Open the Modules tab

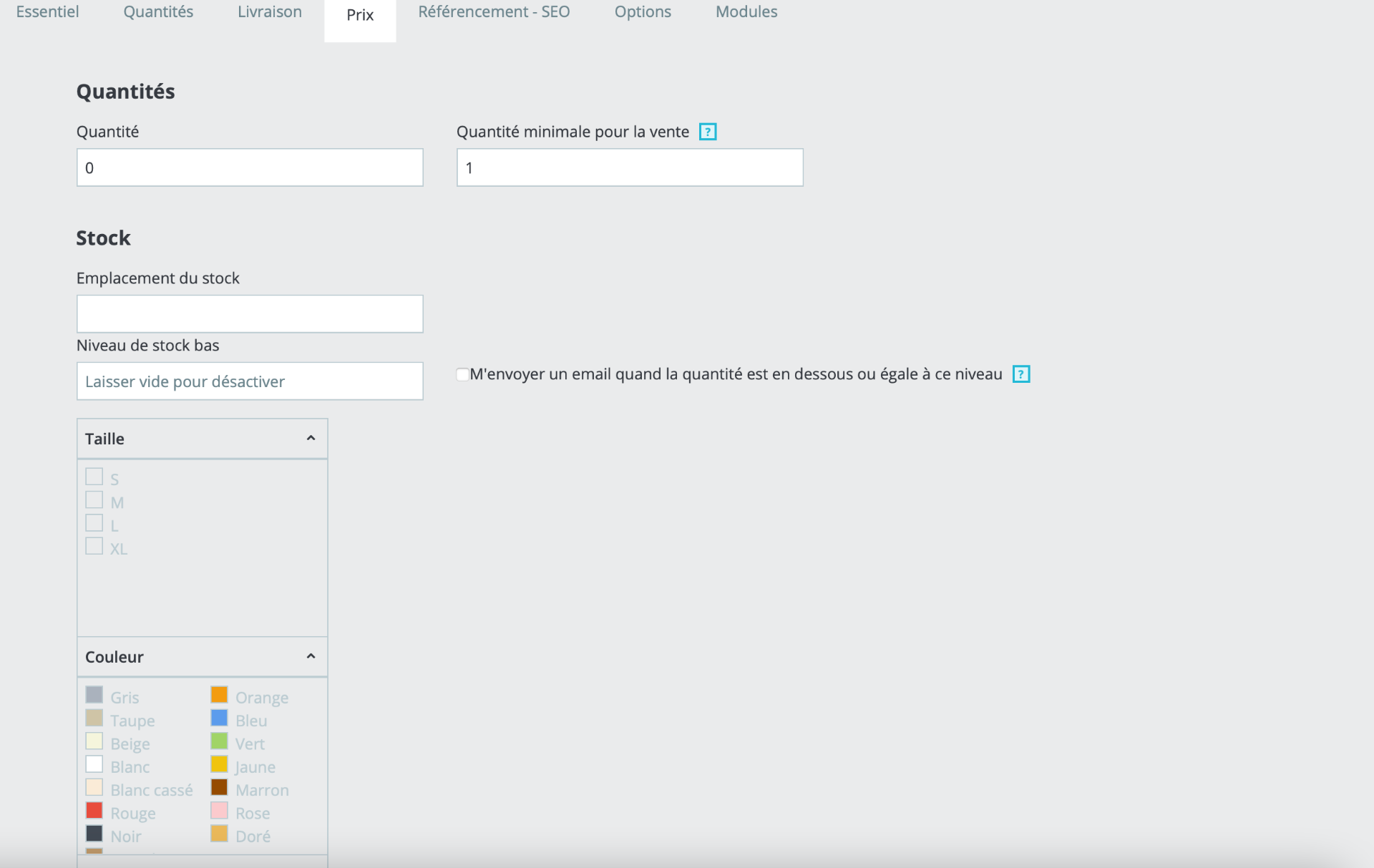click(x=746, y=12)
